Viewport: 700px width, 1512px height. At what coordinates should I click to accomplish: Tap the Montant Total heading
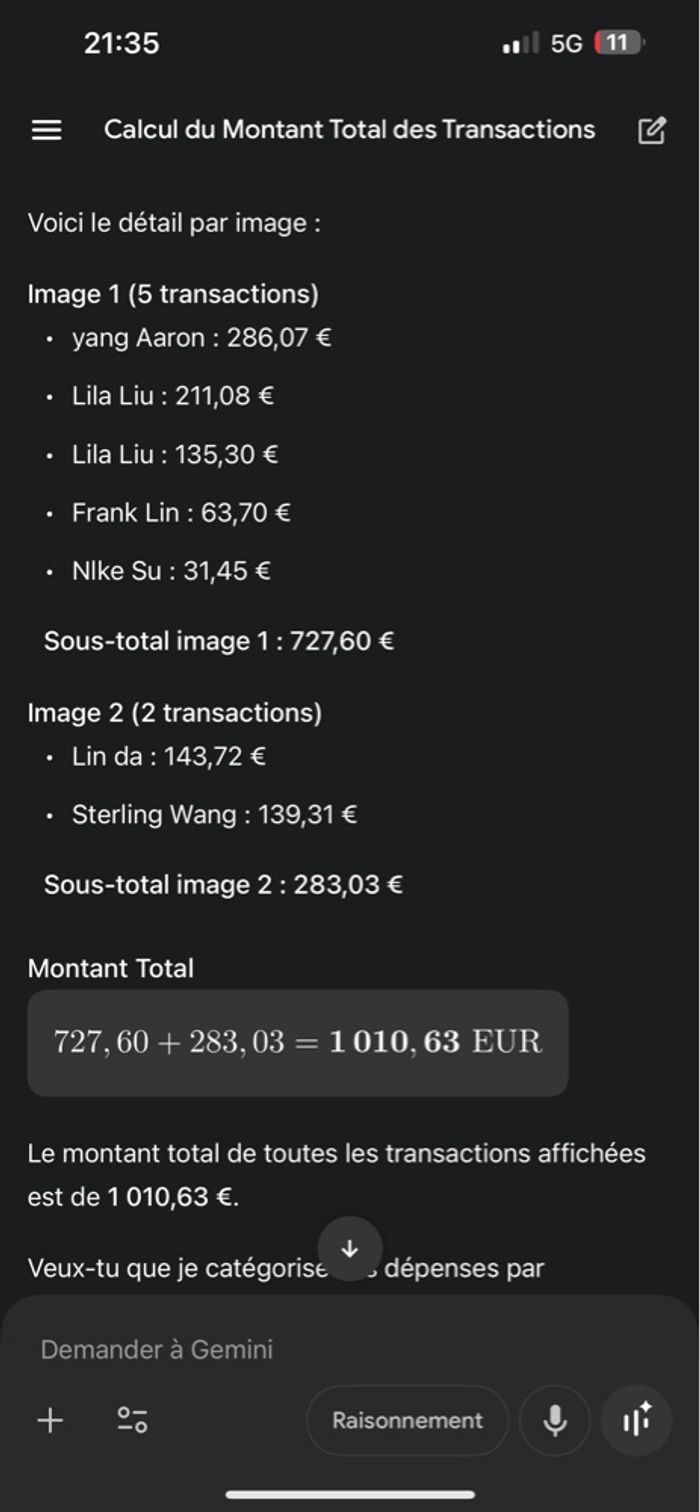pyautogui.click(x=111, y=968)
